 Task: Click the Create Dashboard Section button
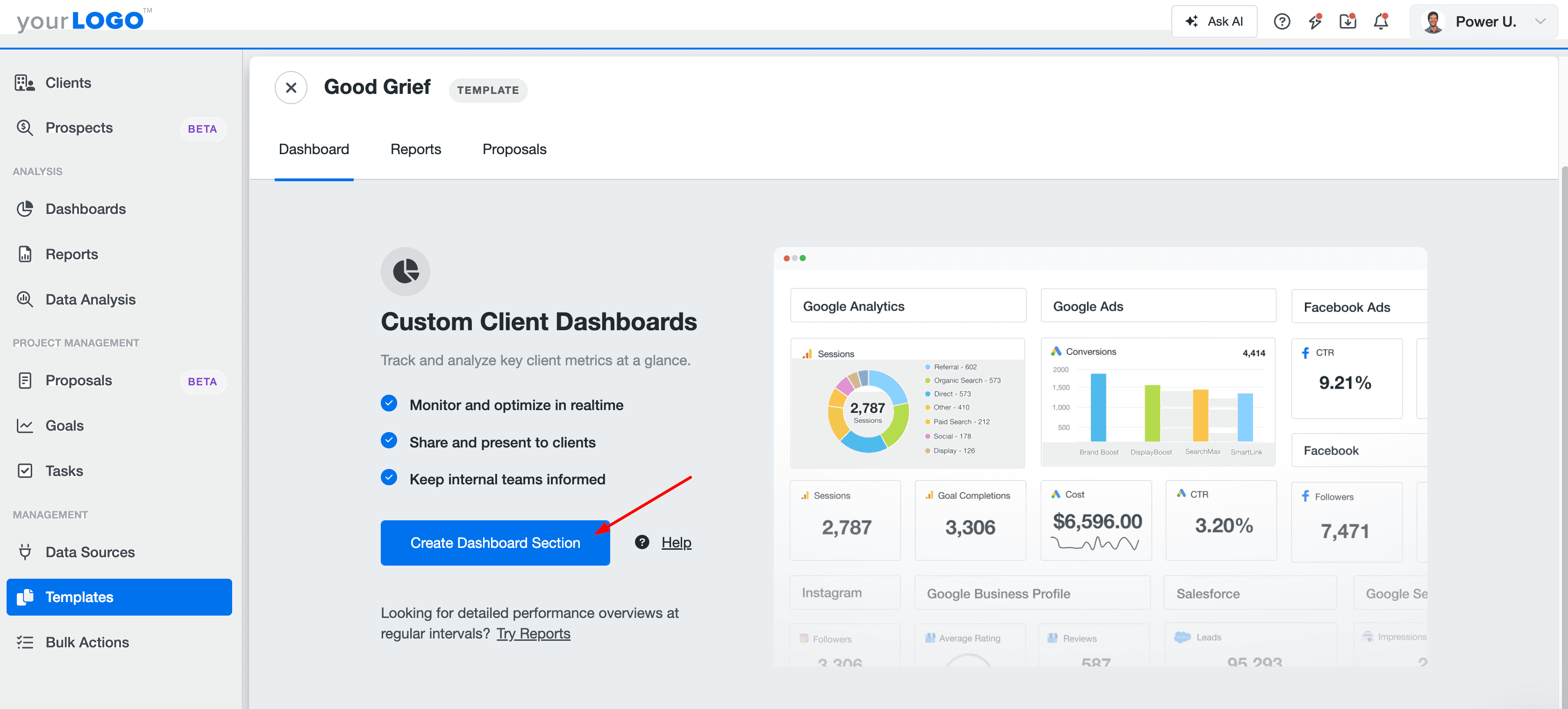click(x=495, y=542)
